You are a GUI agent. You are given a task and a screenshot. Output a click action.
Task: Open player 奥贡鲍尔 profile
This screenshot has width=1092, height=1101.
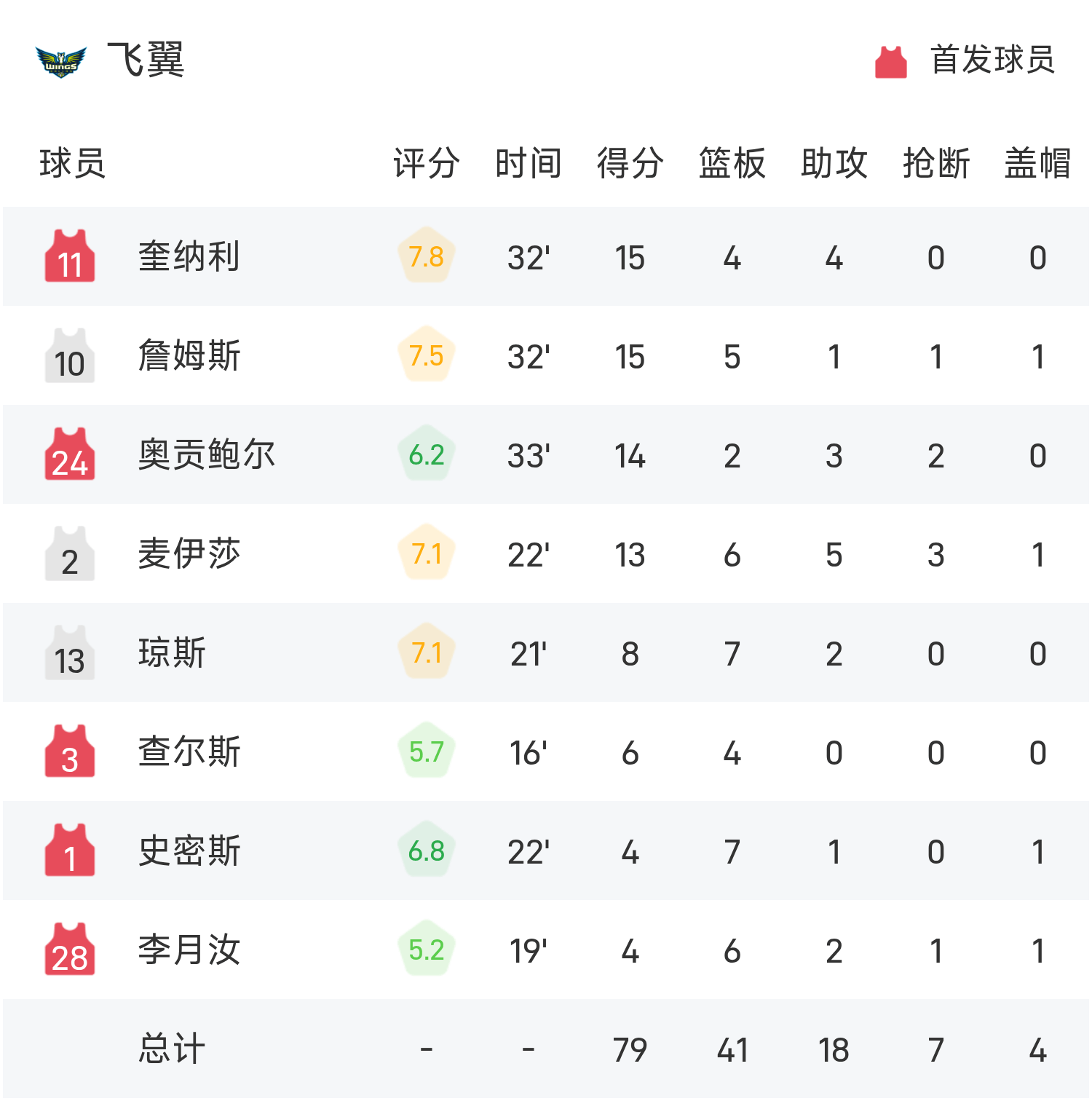[x=207, y=454]
